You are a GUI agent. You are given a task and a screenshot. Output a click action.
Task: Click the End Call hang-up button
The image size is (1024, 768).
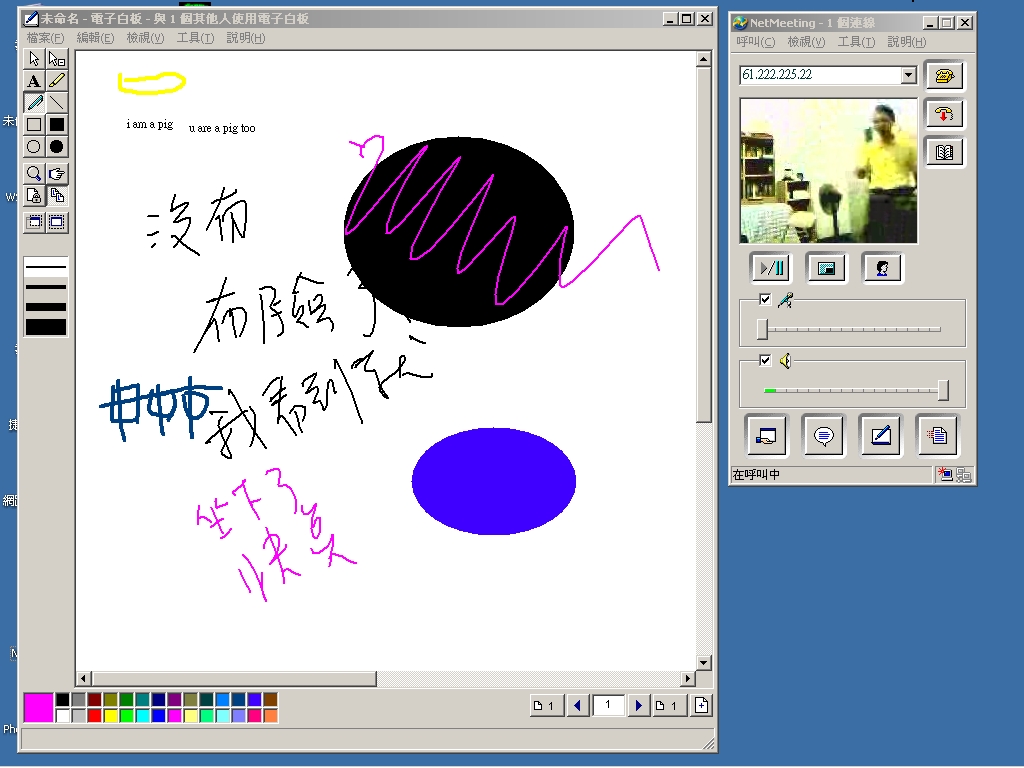coord(943,114)
